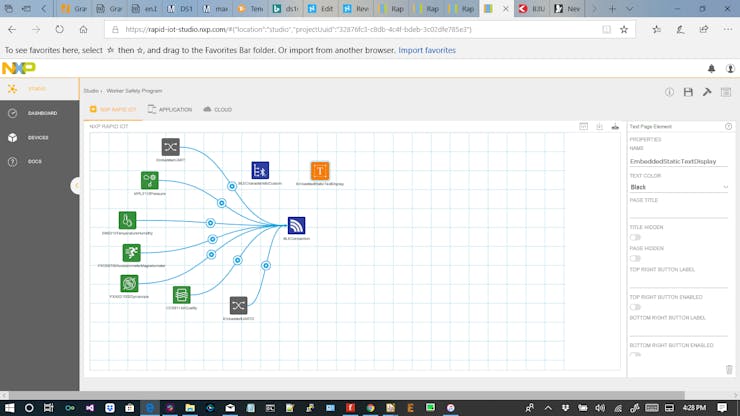This screenshot has width=740, height=416.
Task: Select the CCS811 AirQuality node
Action: 182,295
